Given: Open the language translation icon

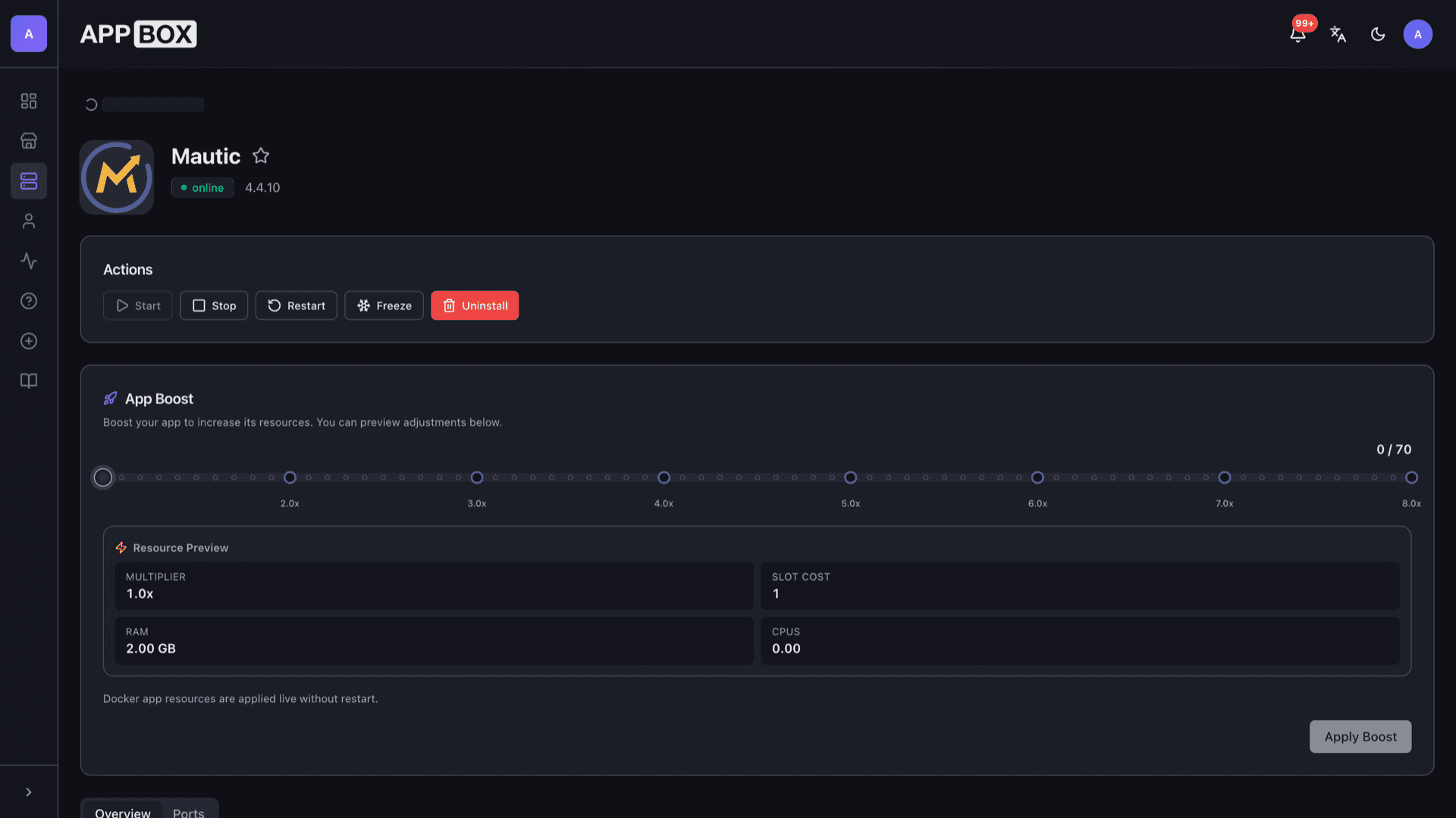Looking at the screenshot, I should (1338, 34).
